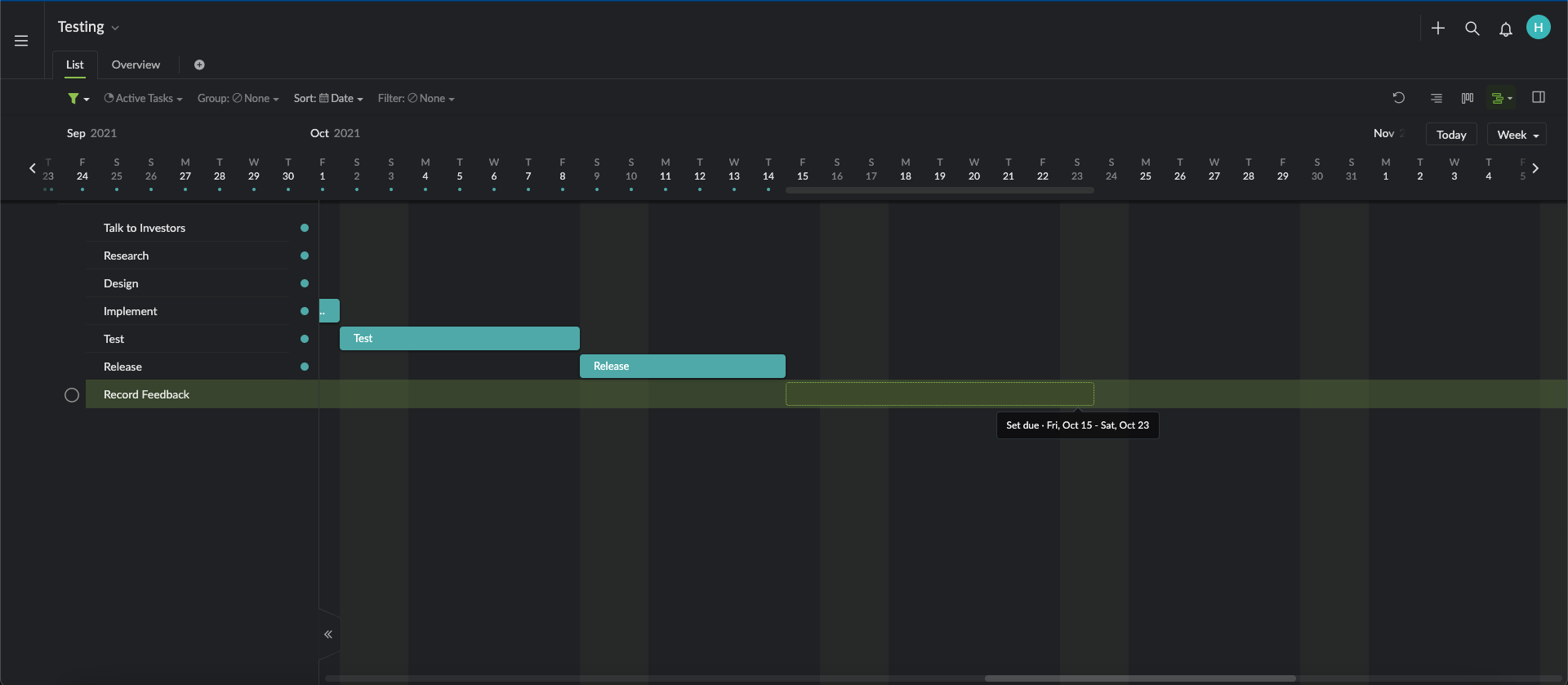This screenshot has height=685, width=1568.
Task: Click the horizontal scrollbar at bottom
Action: 1140,678
